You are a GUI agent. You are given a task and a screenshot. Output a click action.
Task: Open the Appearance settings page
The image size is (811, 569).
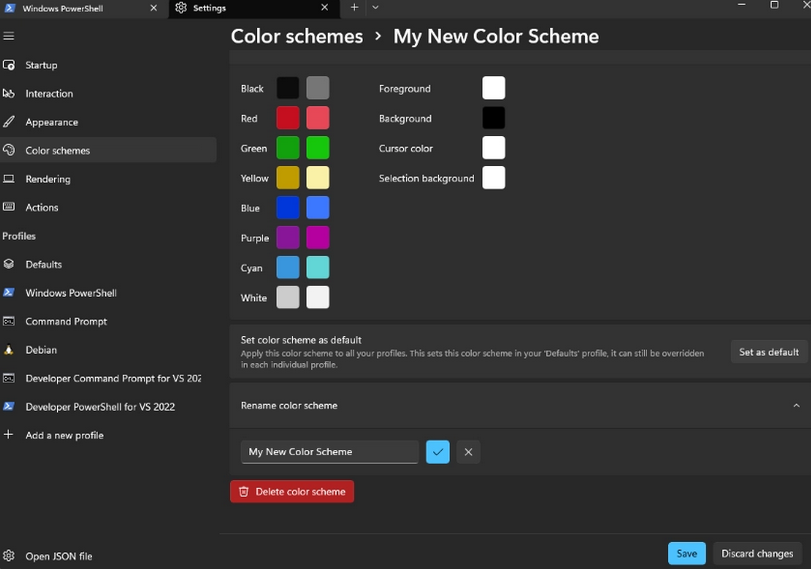(x=108, y=122)
